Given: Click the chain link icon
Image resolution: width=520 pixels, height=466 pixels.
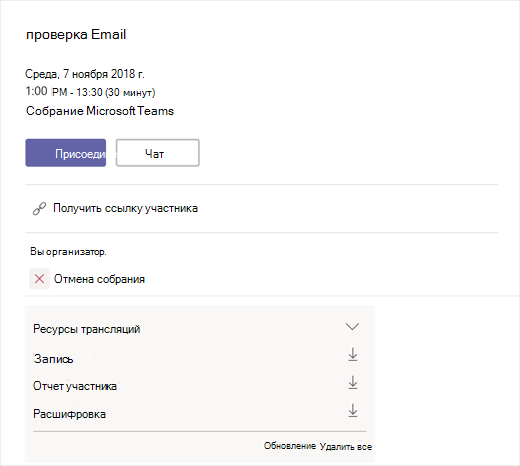Looking at the screenshot, I should (x=39, y=209).
